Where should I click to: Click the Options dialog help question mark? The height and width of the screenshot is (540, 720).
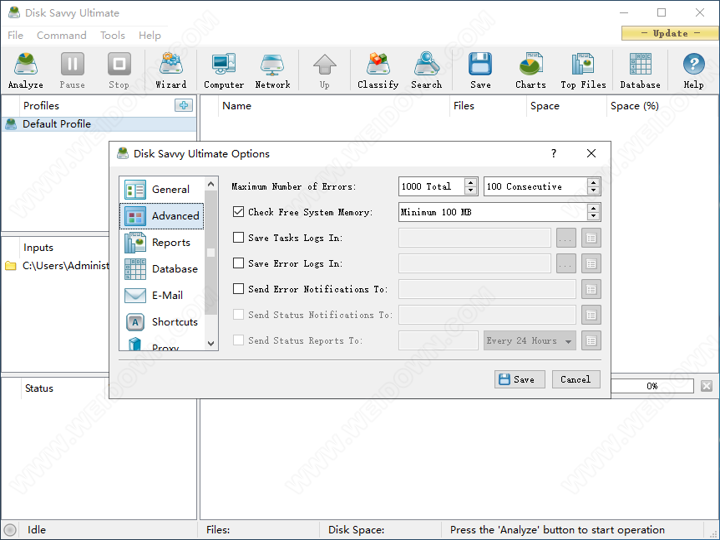(554, 153)
